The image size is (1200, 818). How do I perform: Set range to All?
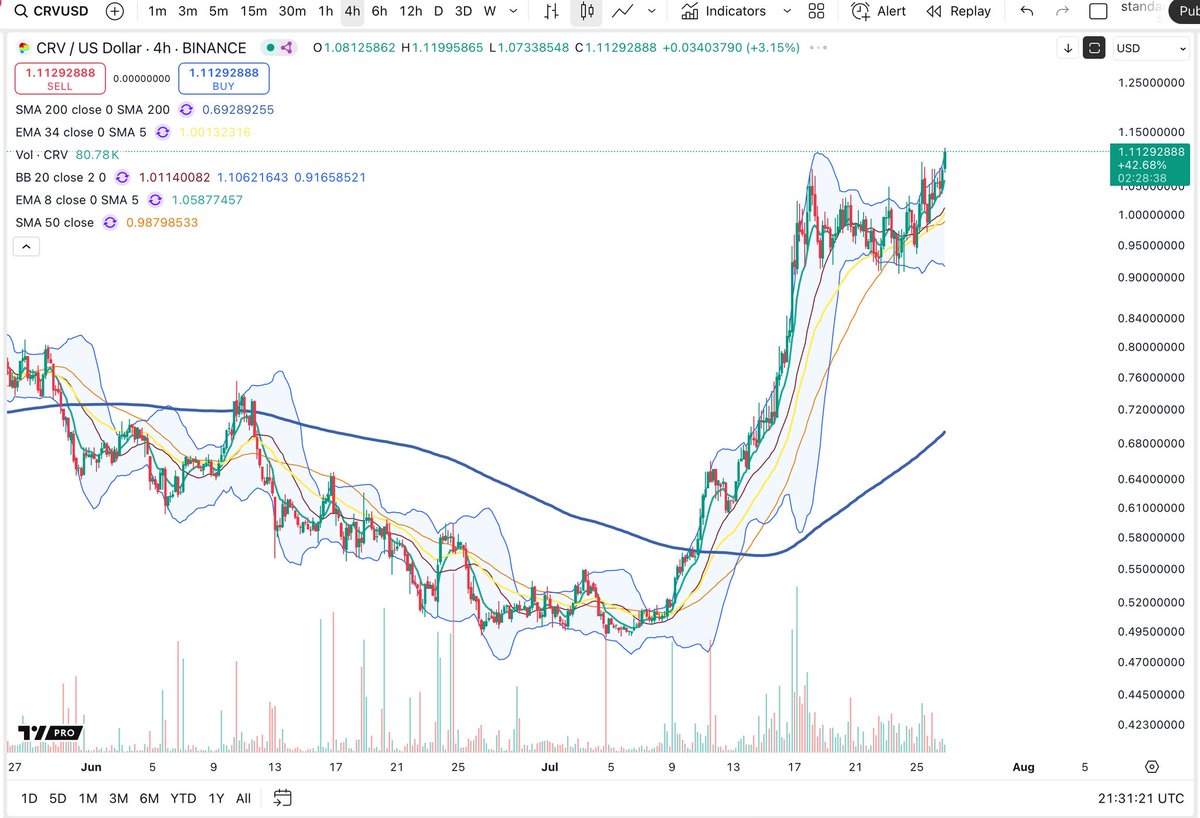pos(243,797)
